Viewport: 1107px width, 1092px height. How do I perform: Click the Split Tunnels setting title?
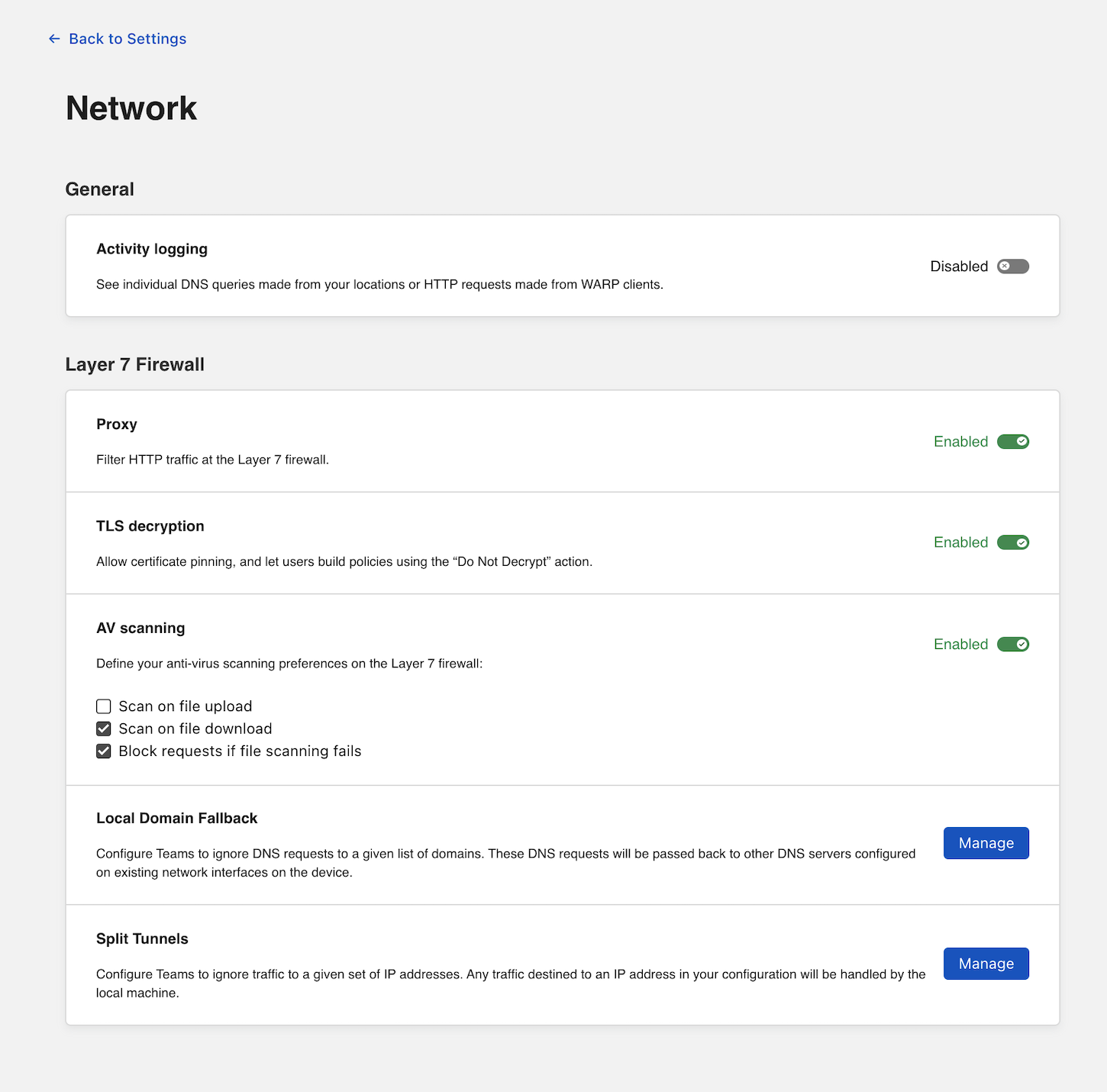[142, 939]
